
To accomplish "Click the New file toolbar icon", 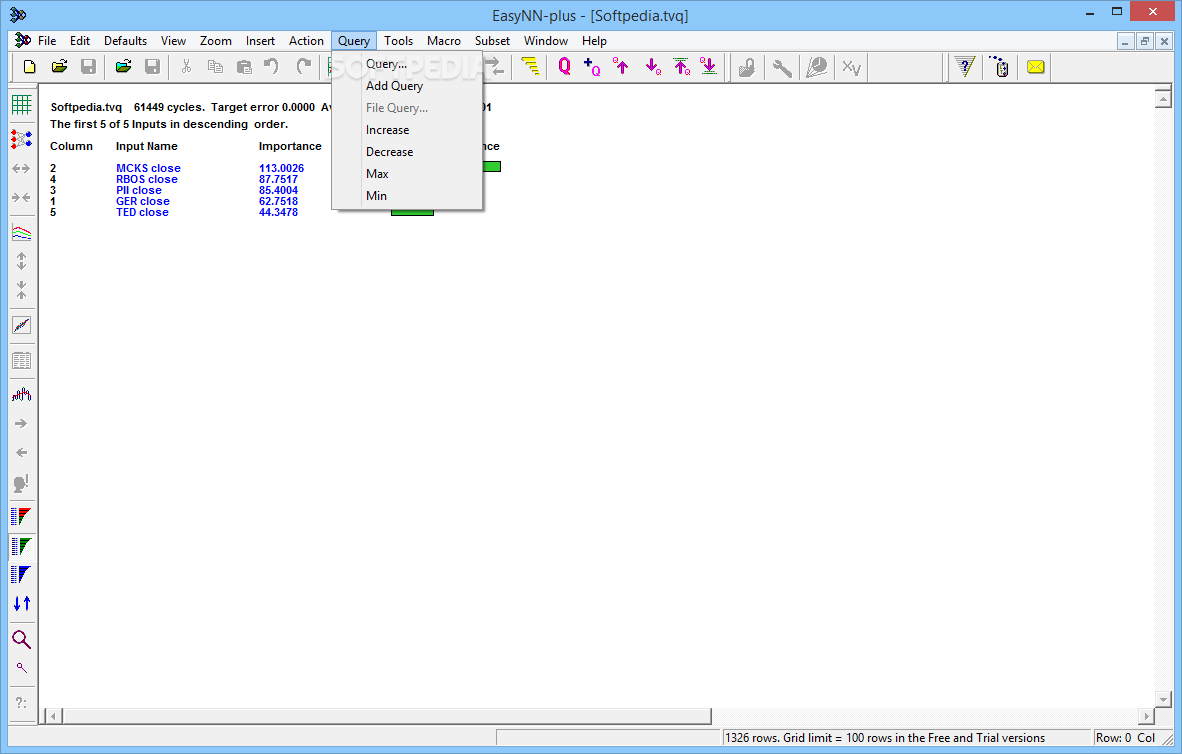I will pyautogui.click(x=29, y=67).
